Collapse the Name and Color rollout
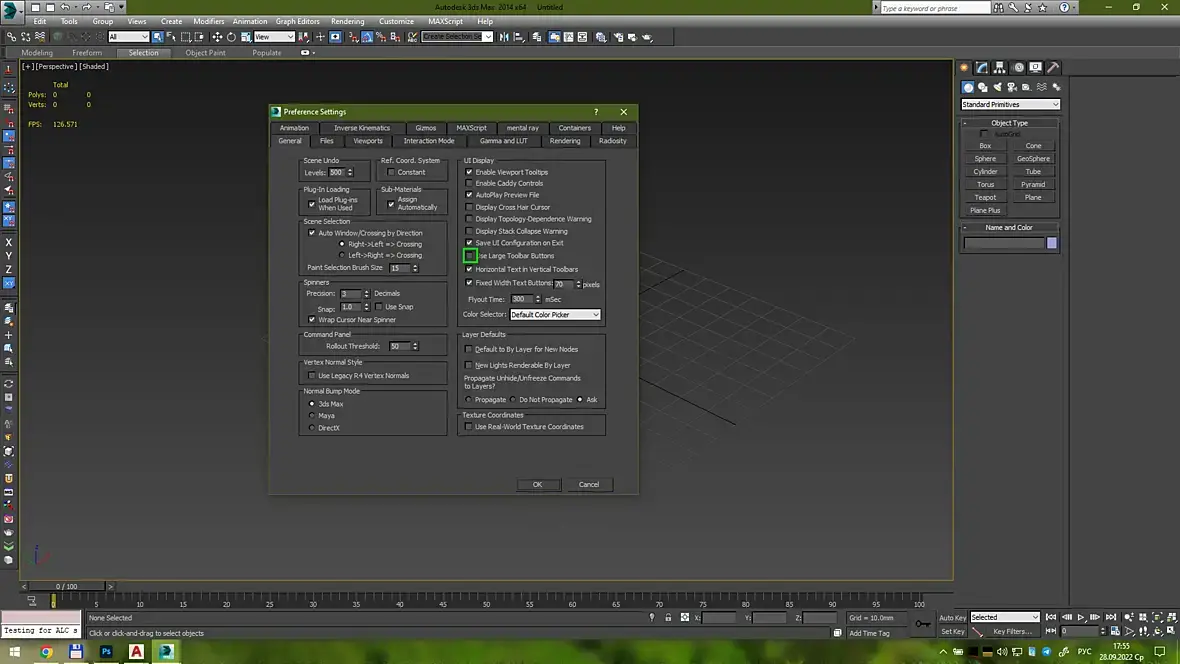The image size is (1180, 664). [x=1009, y=227]
